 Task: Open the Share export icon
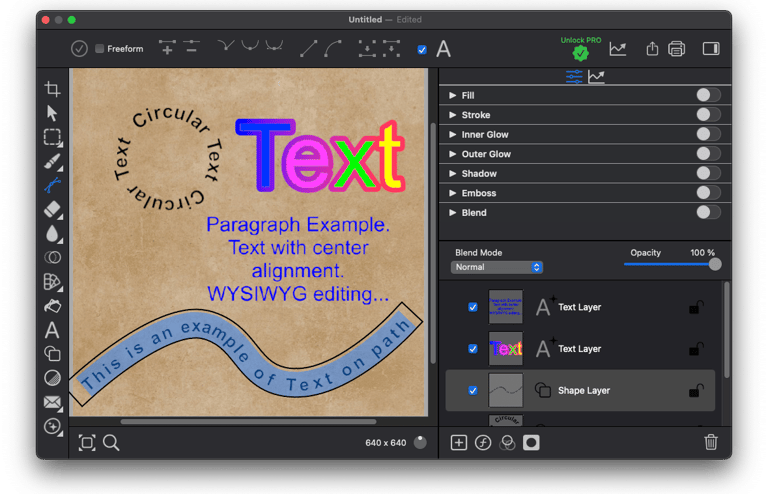tap(653, 48)
